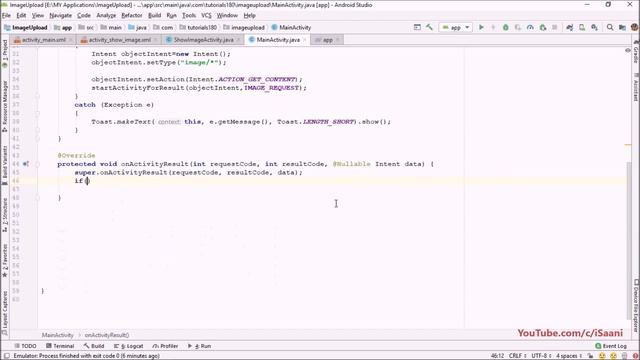Screen dimensions: 640x360
Task: Open the Refactor menu
Action: (x=132, y=16)
